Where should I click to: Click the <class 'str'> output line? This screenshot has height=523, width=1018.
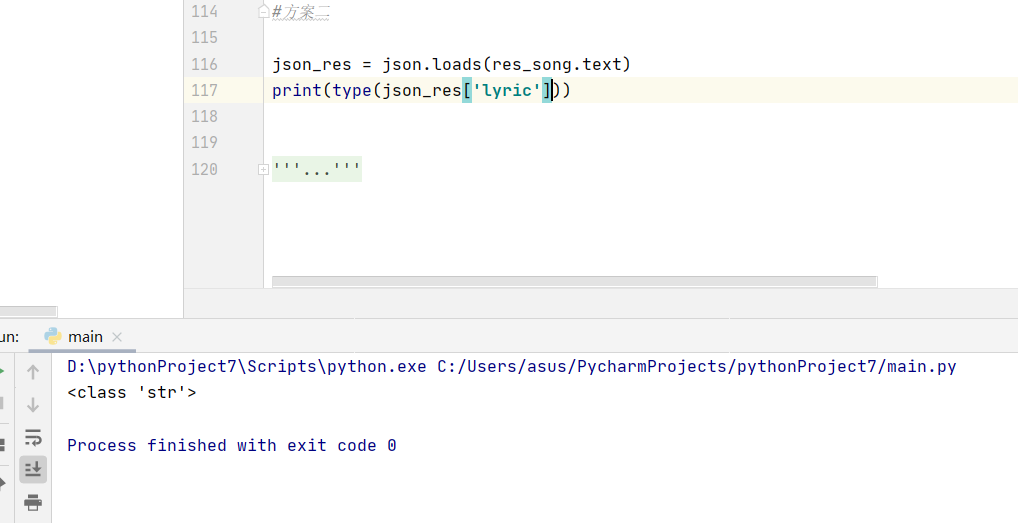[x=132, y=393]
